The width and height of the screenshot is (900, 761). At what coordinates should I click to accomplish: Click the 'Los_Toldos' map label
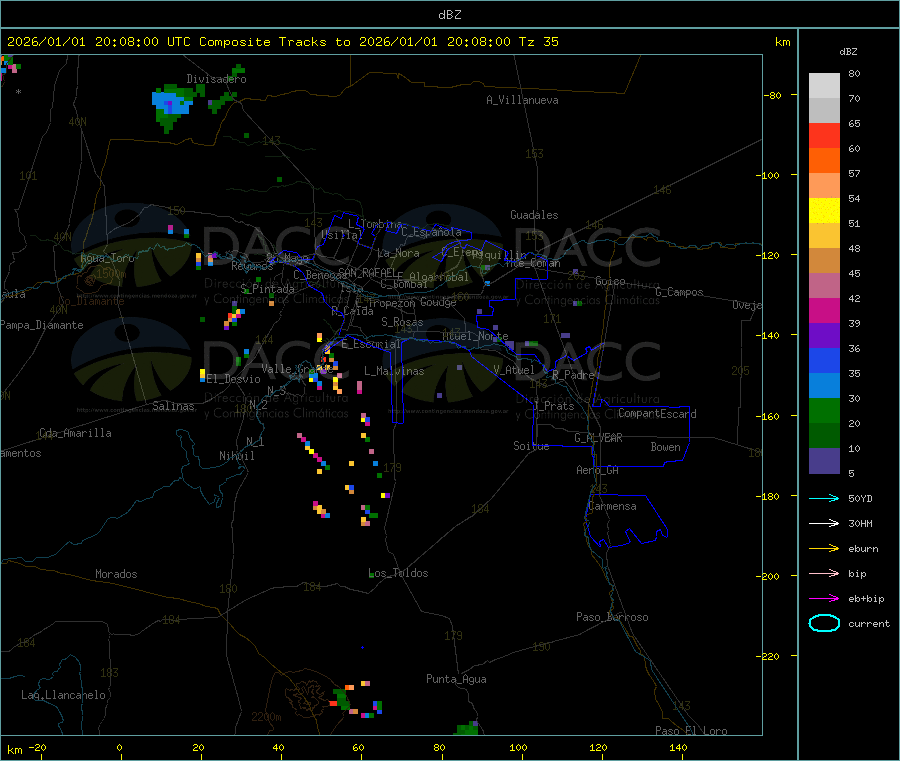398,573
